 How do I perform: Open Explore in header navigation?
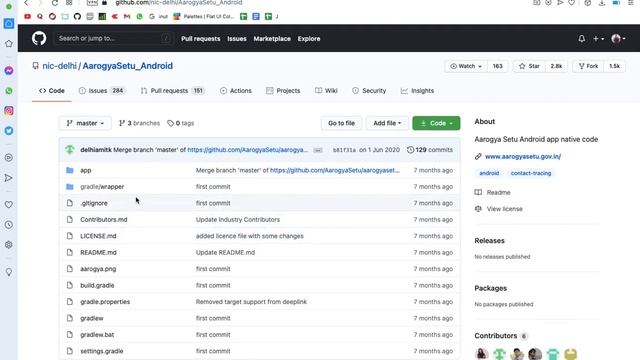coord(309,39)
